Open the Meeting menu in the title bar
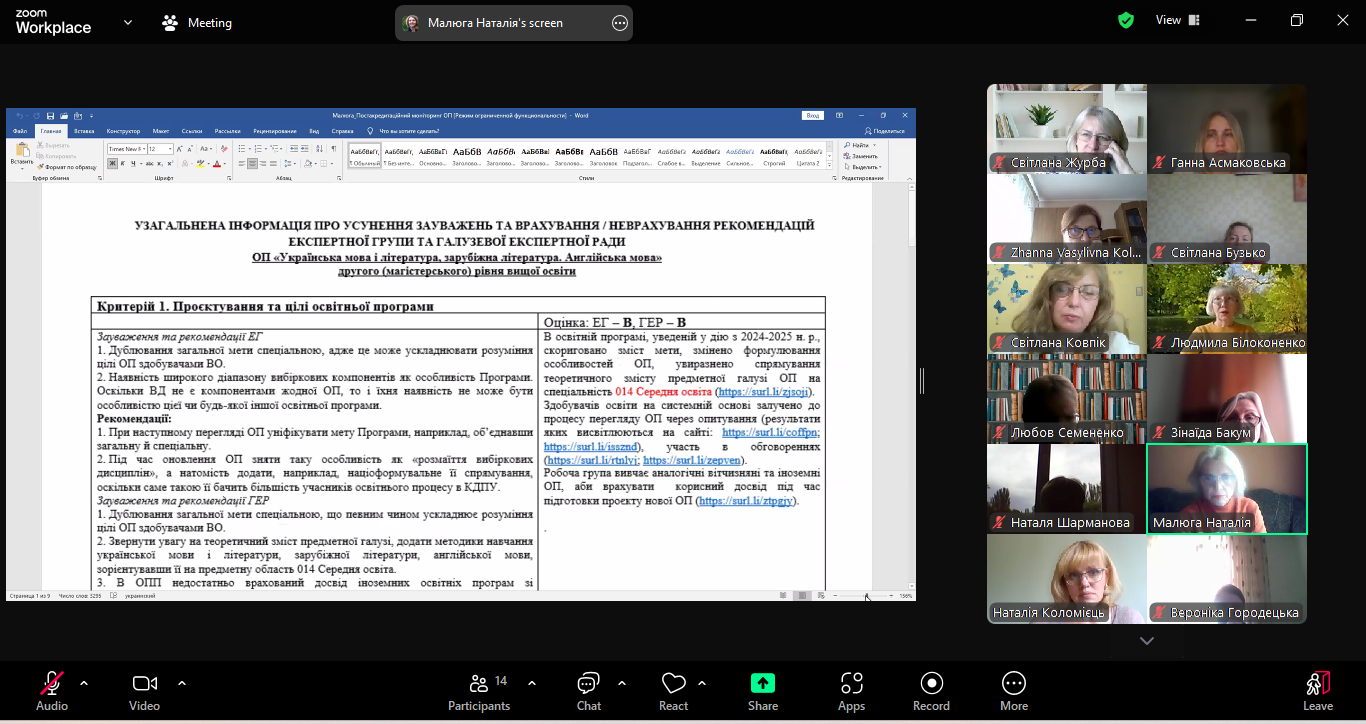Screen dimensions: 1366x724 click(197, 22)
